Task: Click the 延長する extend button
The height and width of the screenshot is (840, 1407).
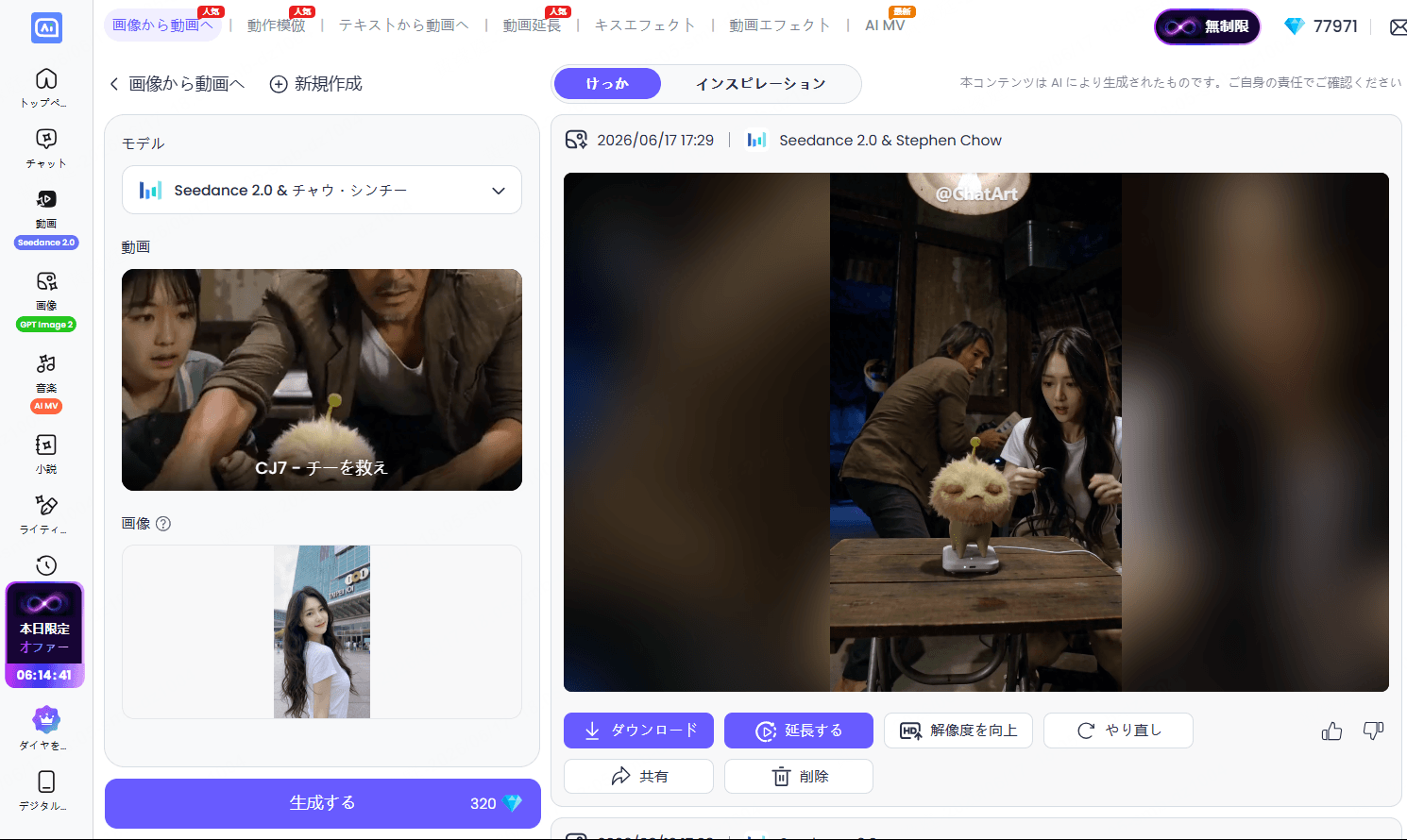Action: (799, 731)
